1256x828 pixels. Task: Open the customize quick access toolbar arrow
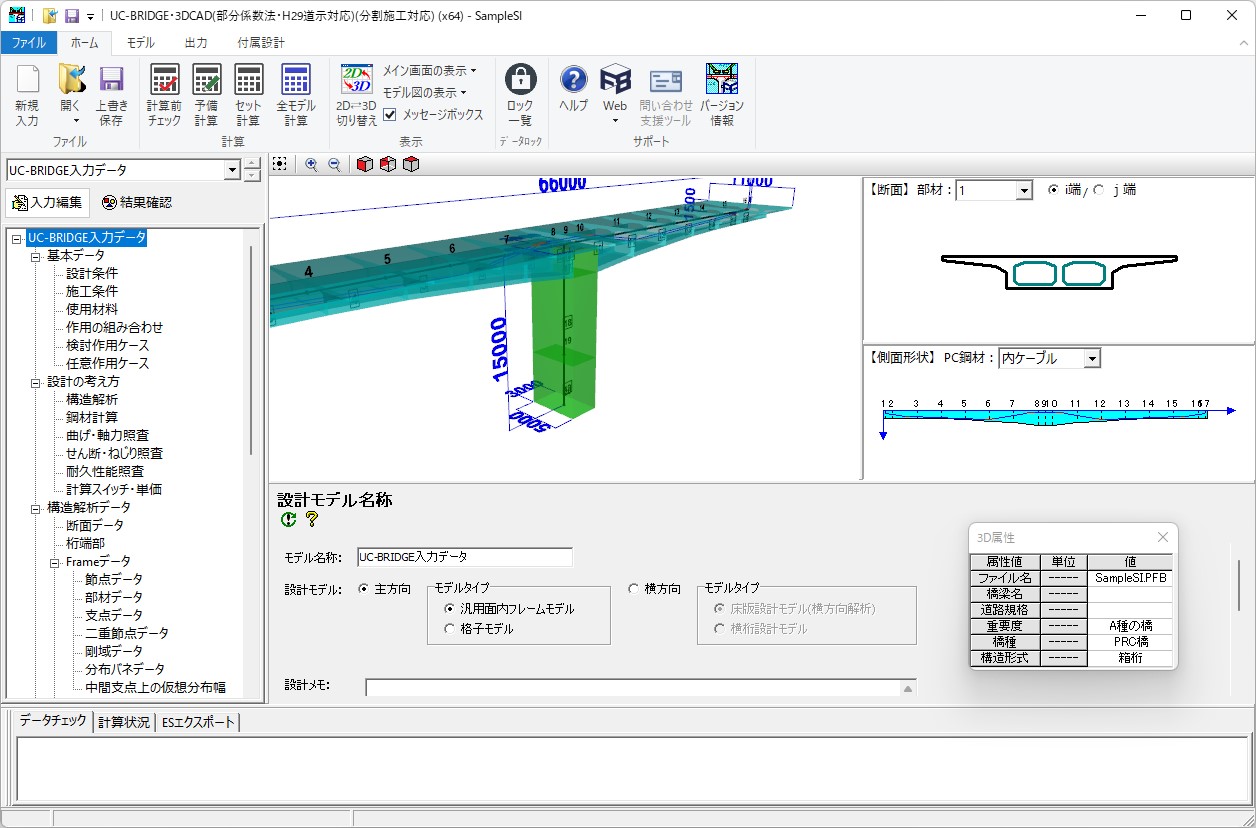90,17
